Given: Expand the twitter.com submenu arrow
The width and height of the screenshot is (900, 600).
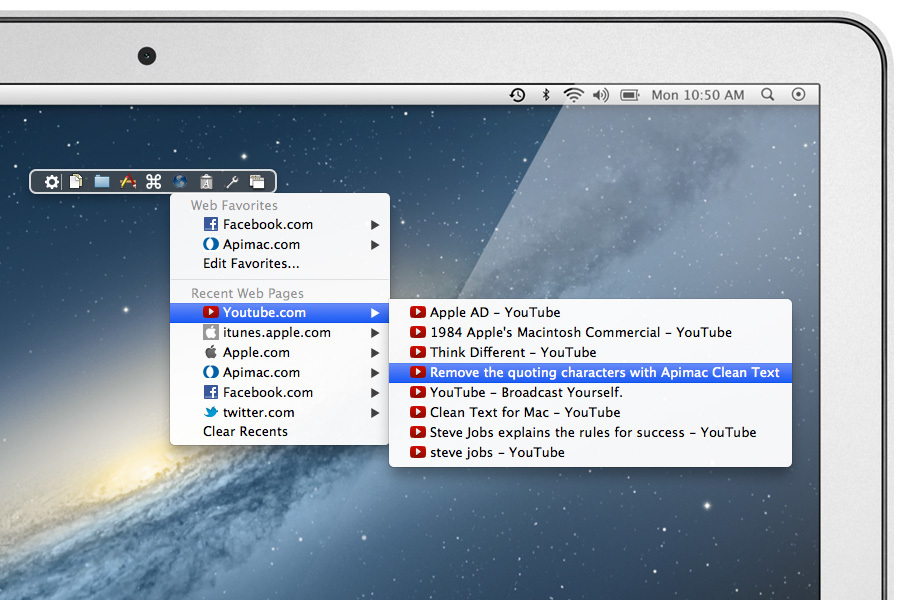Looking at the screenshot, I should [375, 412].
